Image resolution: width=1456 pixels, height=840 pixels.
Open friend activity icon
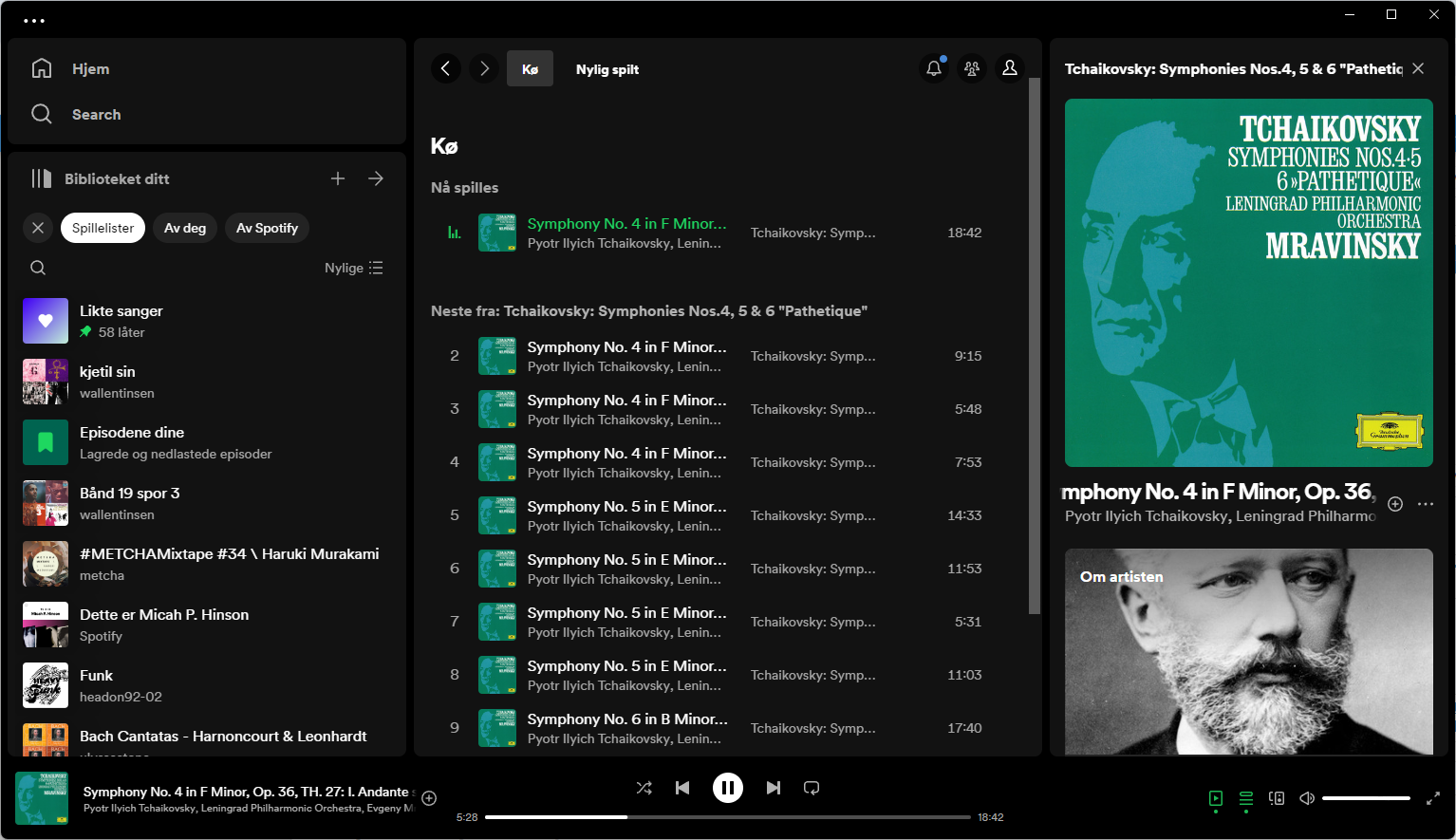(972, 68)
